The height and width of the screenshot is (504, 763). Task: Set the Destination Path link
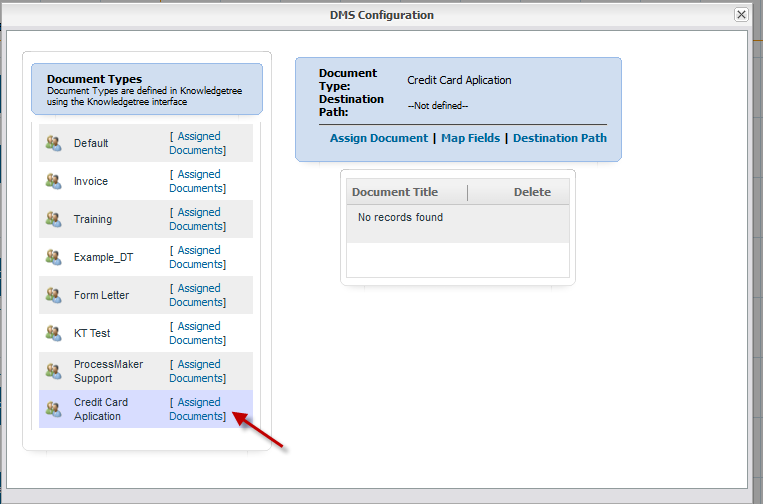click(559, 138)
